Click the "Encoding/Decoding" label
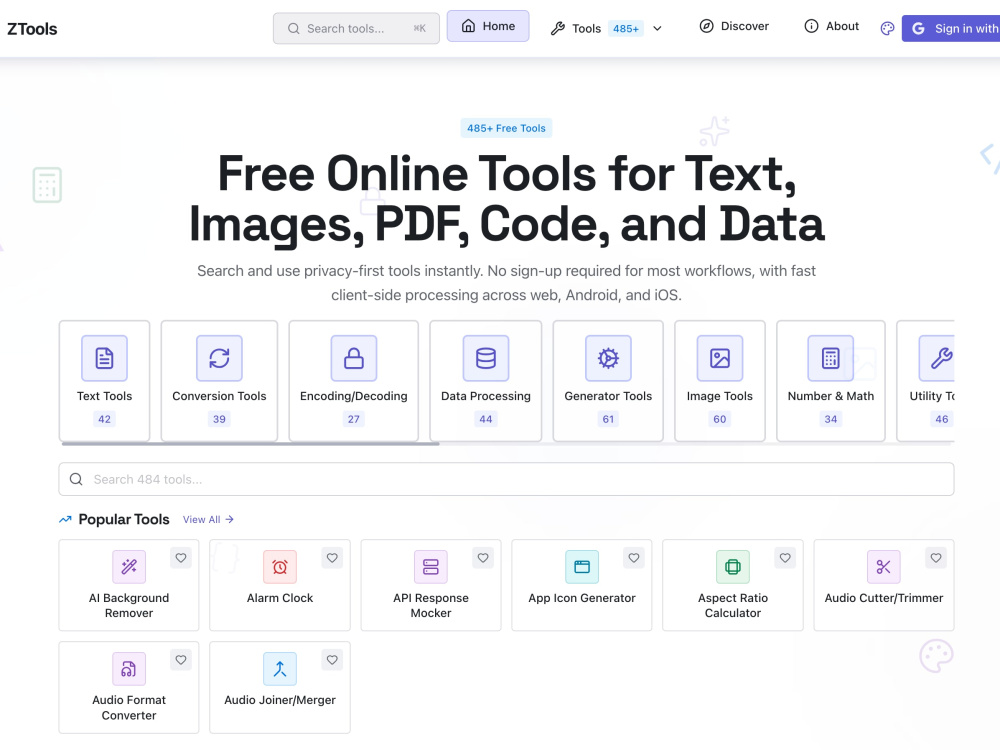Image resolution: width=1000 pixels, height=750 pixels. point(354,396)
